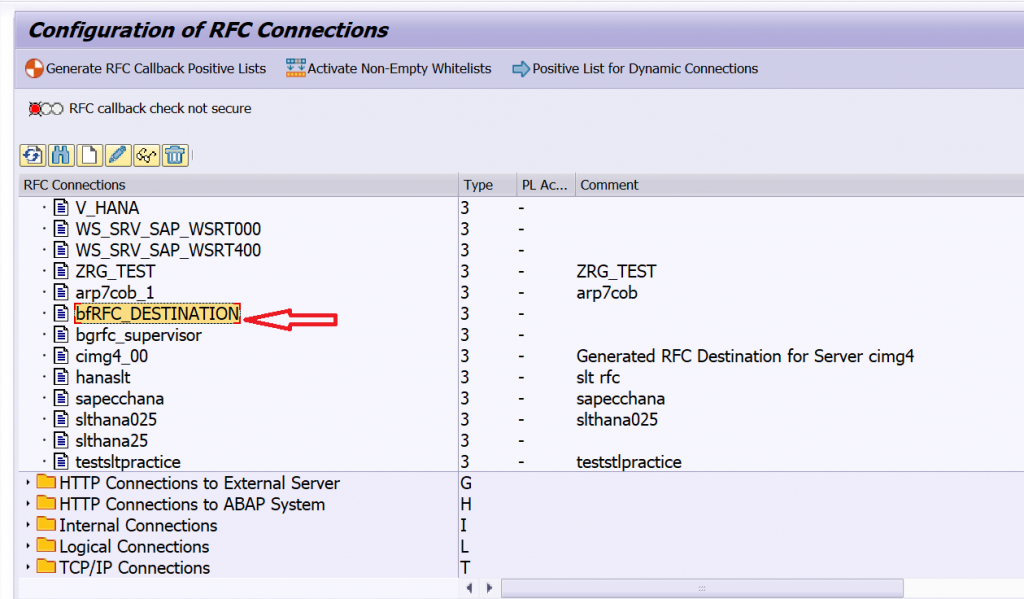Click the bgrfc_supervisor document icon
Image resolution: width=1024 pixels, height=599 pixels.
pyautogui.click(x=61, y=335)
